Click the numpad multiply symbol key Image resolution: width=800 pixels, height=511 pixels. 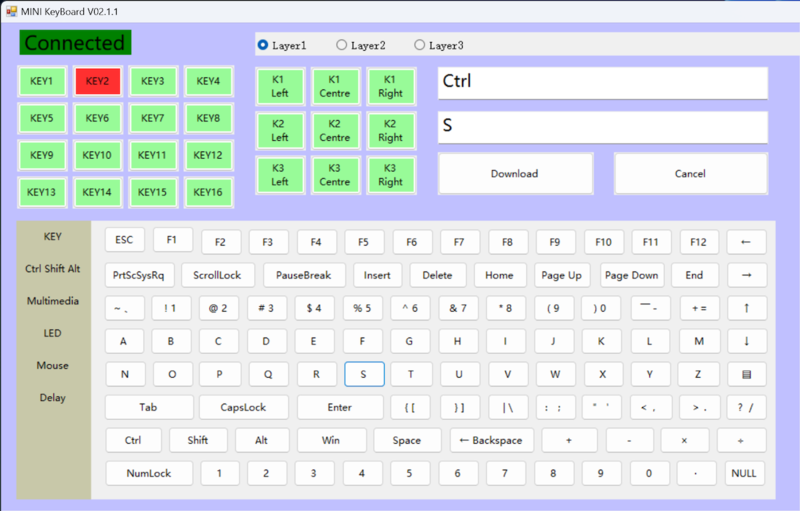[x=686, y=440]
